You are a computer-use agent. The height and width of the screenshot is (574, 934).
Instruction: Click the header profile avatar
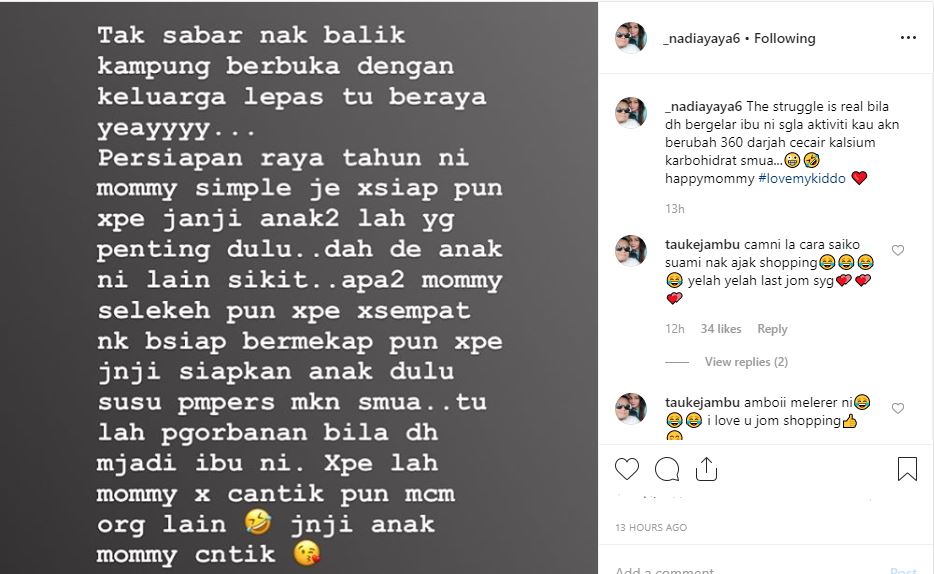631,38
